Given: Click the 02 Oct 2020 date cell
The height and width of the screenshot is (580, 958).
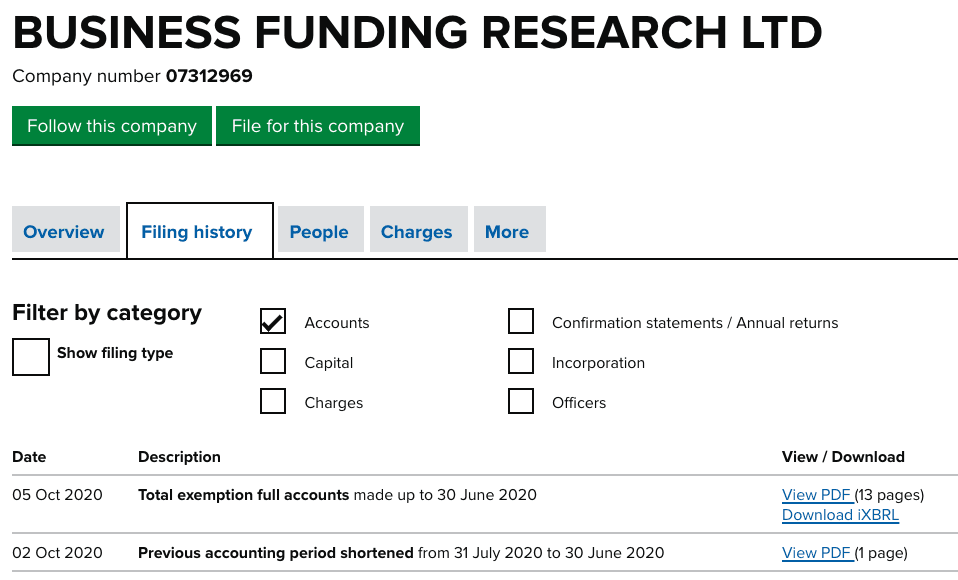Looking at the screenshot, I should point(57,552).
